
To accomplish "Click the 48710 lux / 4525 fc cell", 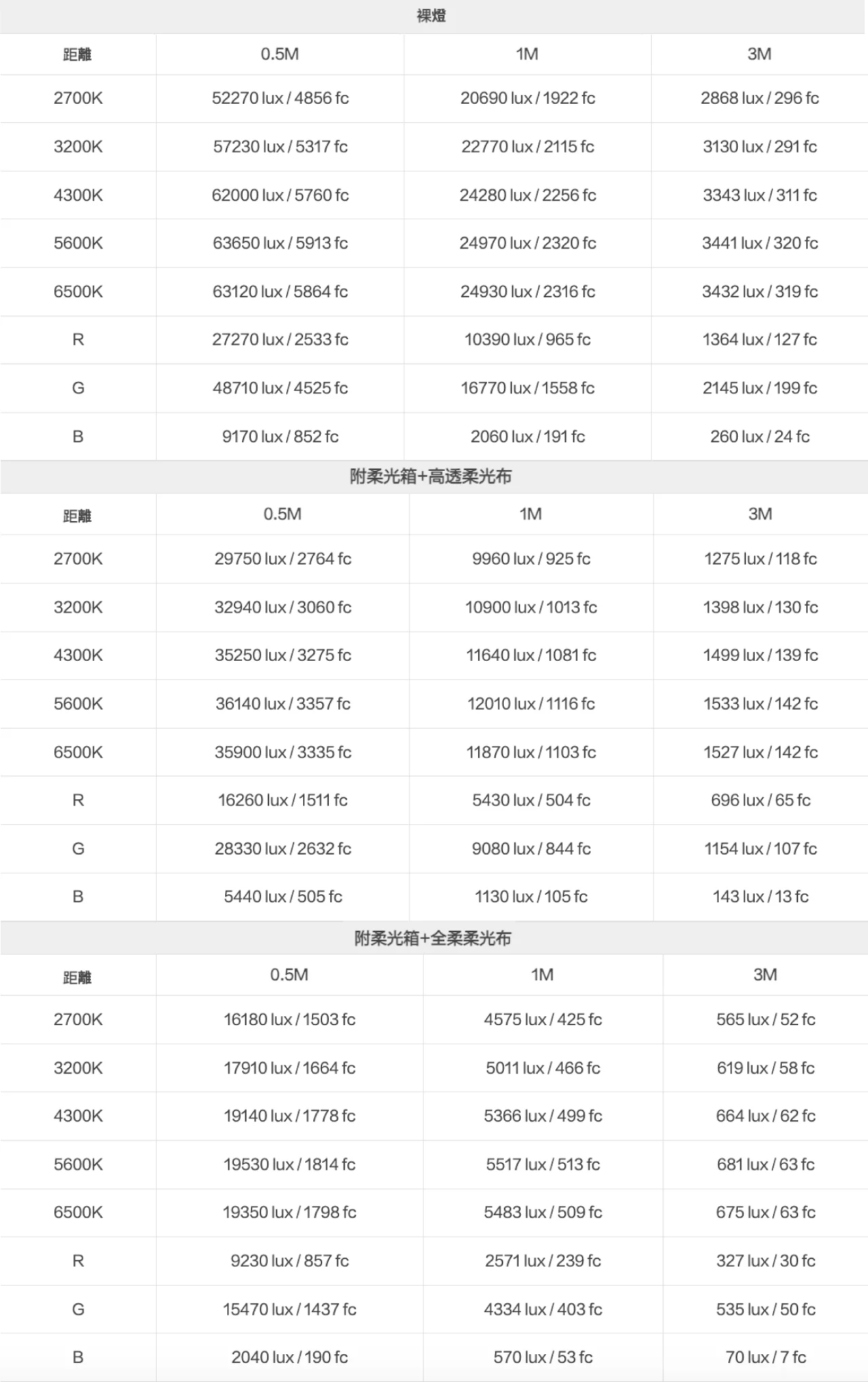I will coord(280,388).
